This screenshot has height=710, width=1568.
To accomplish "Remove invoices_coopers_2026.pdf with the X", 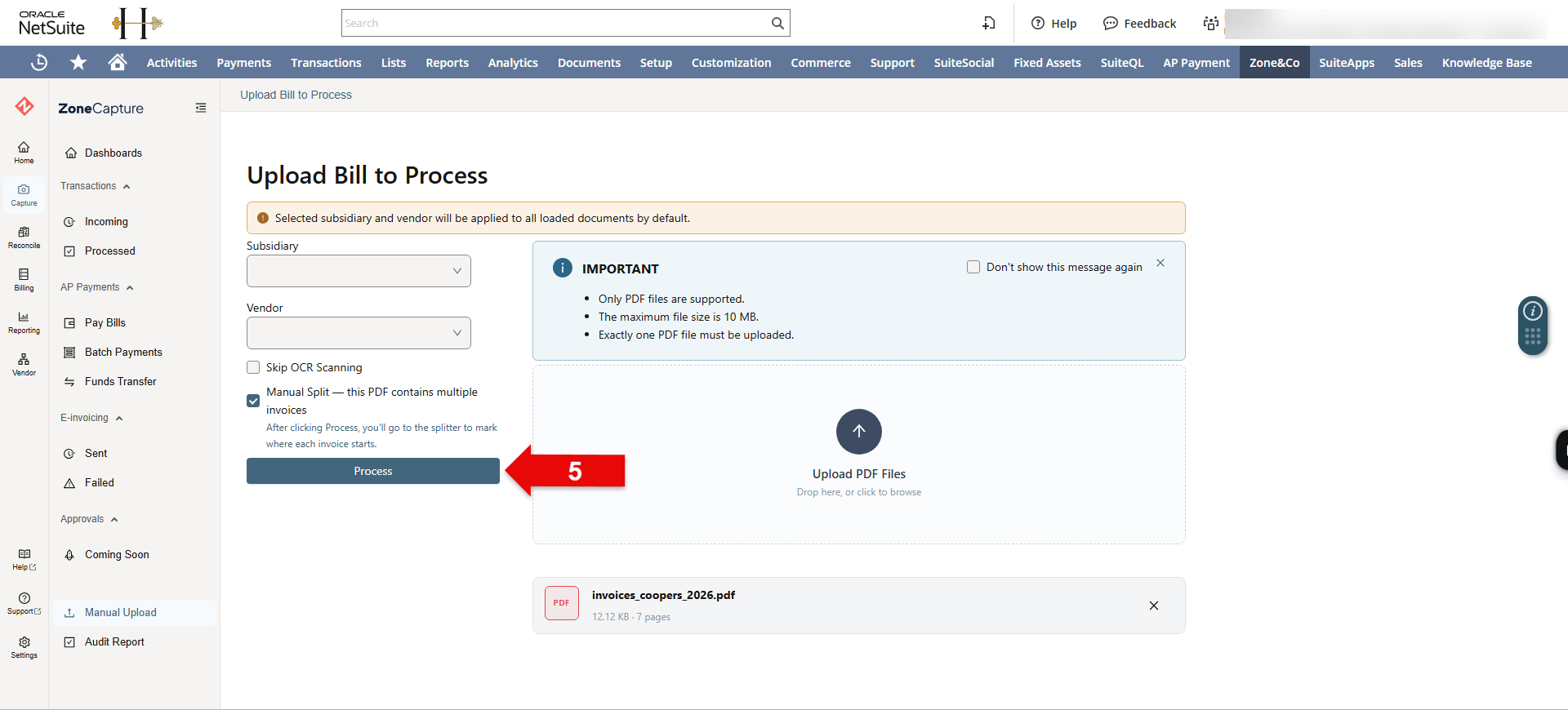I will pos(1154,606).
